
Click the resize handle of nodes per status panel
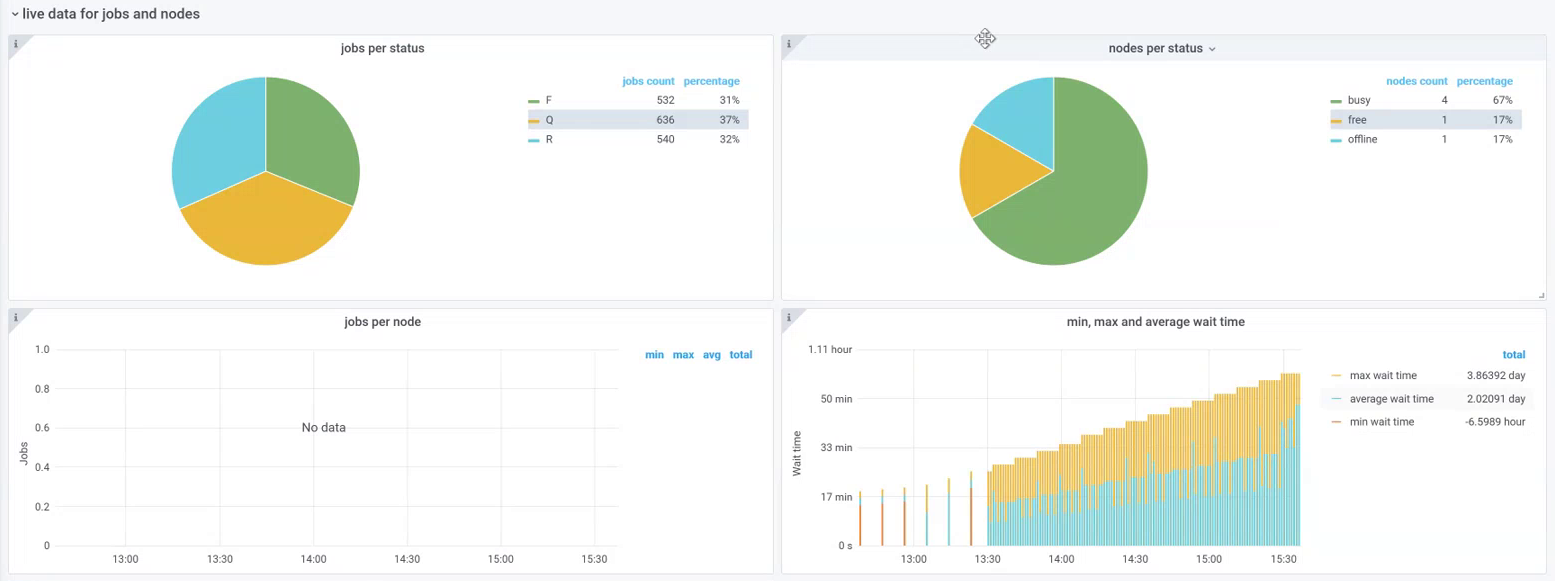coord(1541,295)
